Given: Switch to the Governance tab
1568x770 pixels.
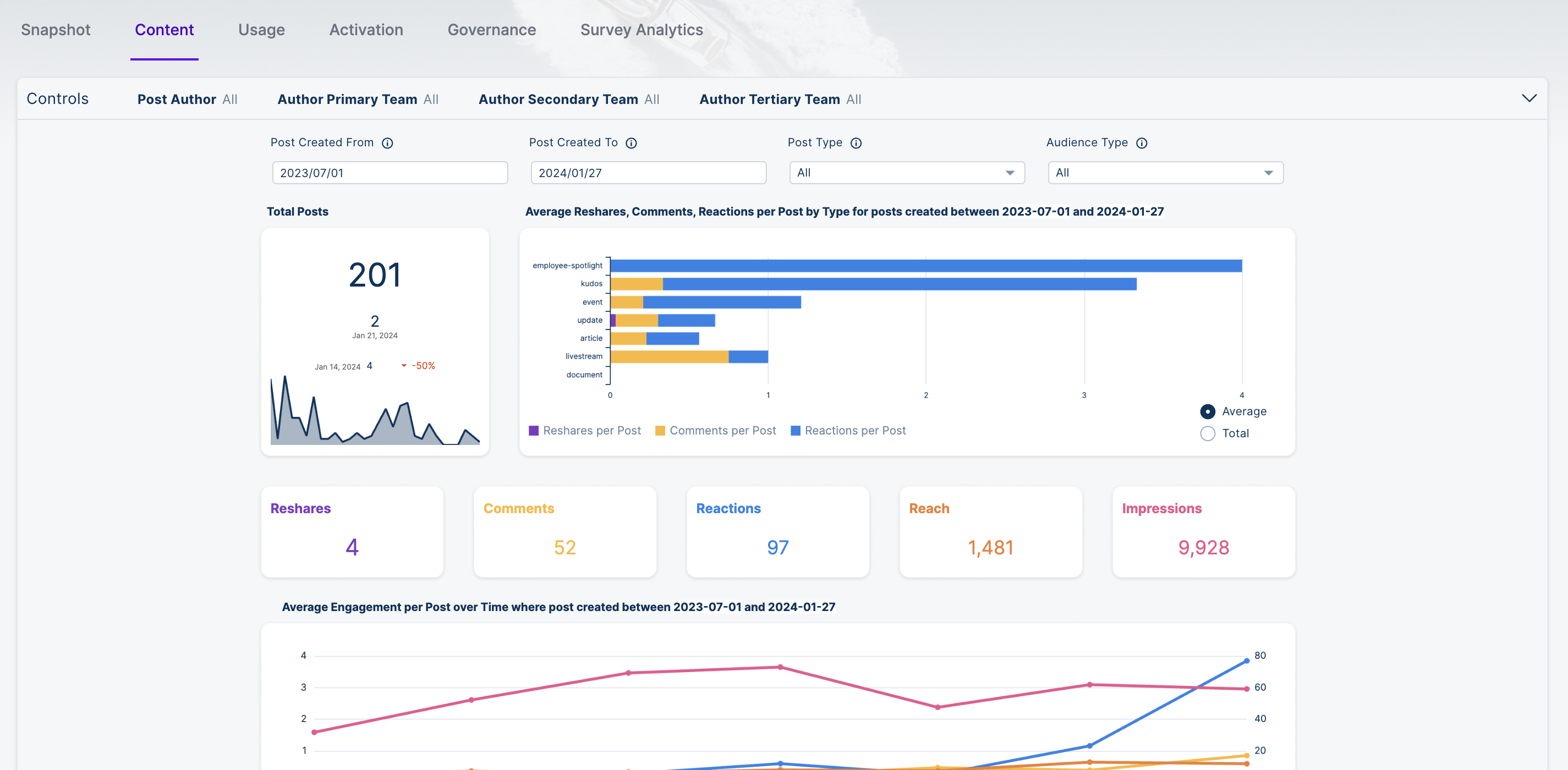Looking at the screenshot, I should 491,30.
